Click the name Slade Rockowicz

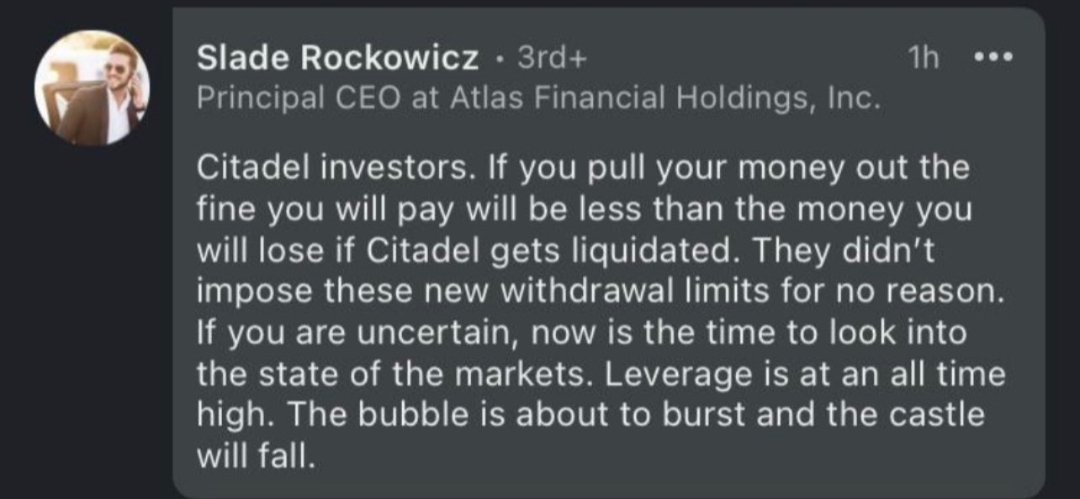[x=338, y=59]
